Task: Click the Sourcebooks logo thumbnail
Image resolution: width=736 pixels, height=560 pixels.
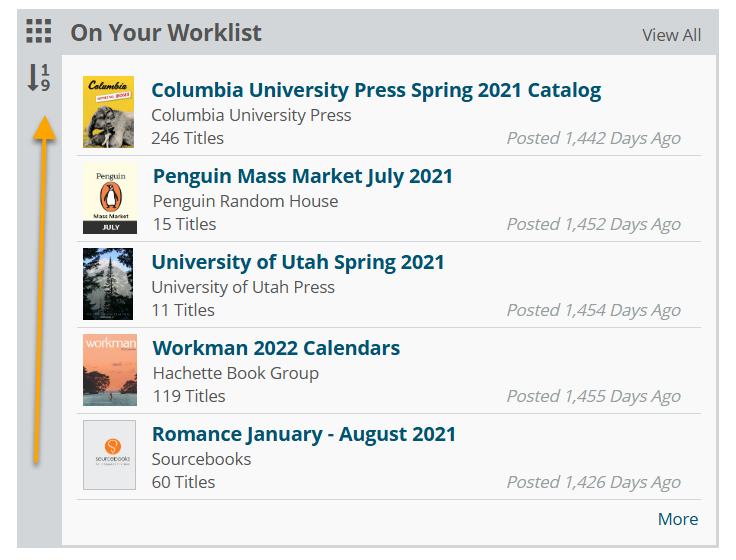Action: pyautogui.click(x=110, y=456)
